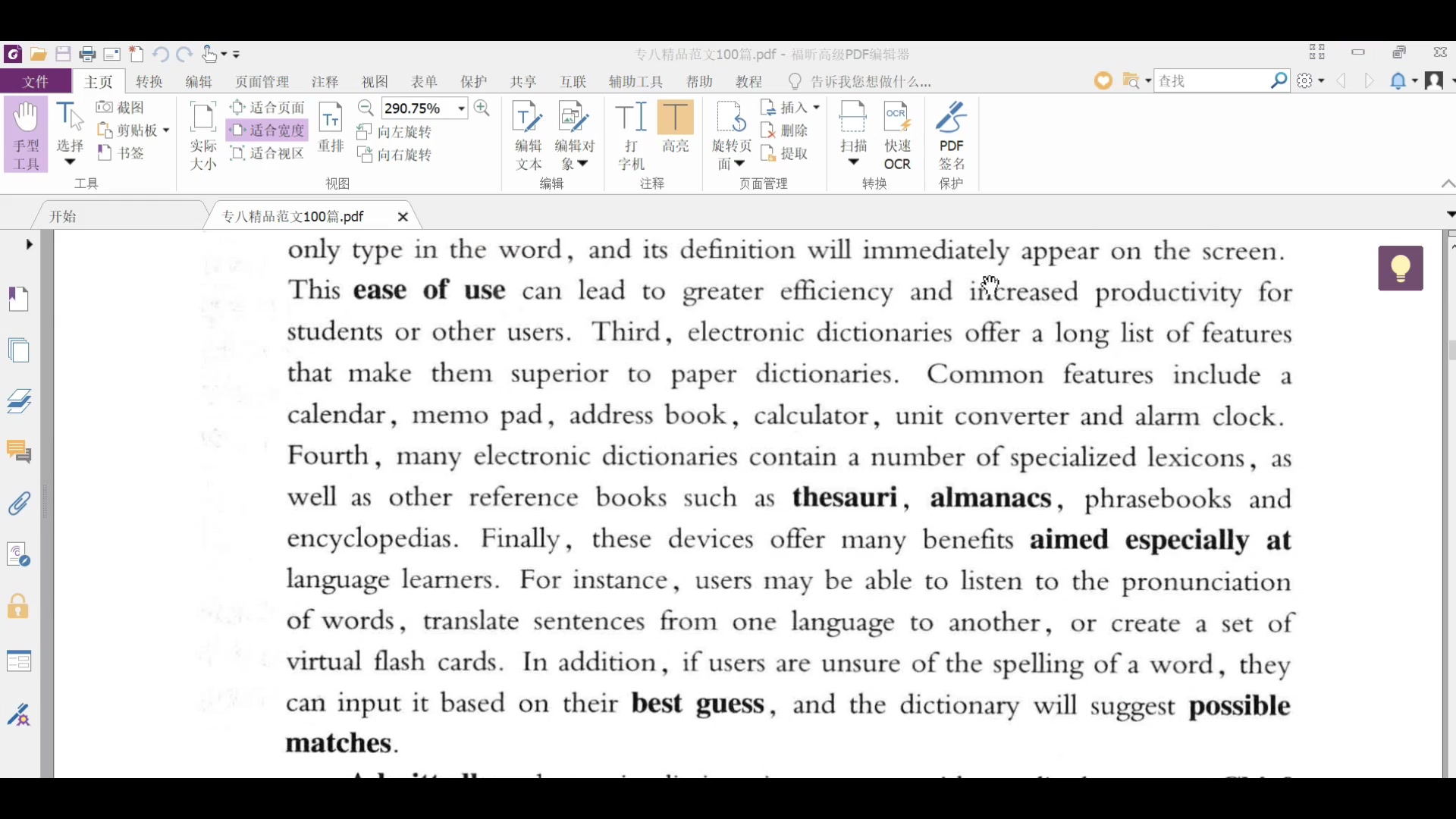Open the search settings gear dropdown
This screenshot has width=1456, height=819.
click(1310, 80)
